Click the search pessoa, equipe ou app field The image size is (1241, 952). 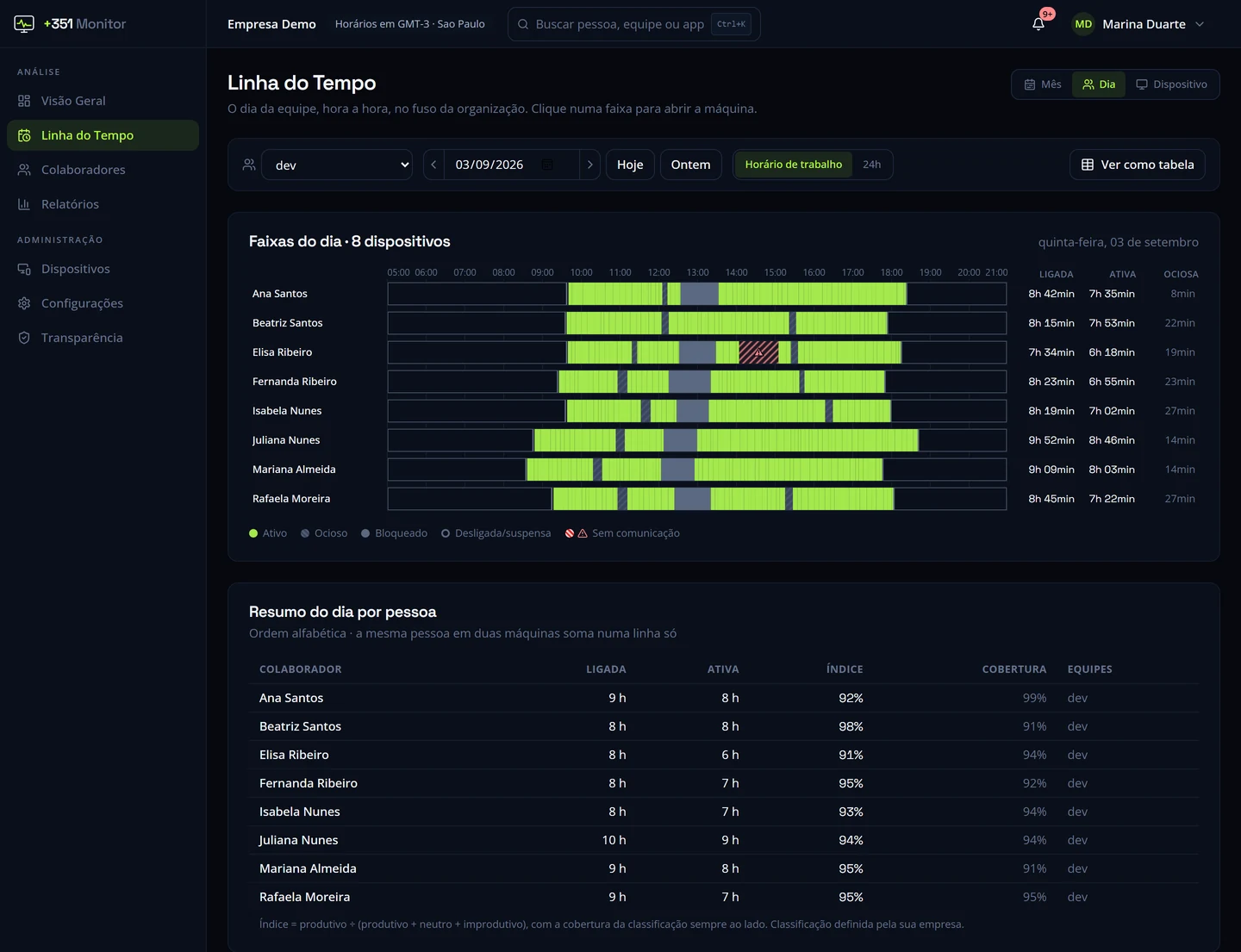(634, 24)
